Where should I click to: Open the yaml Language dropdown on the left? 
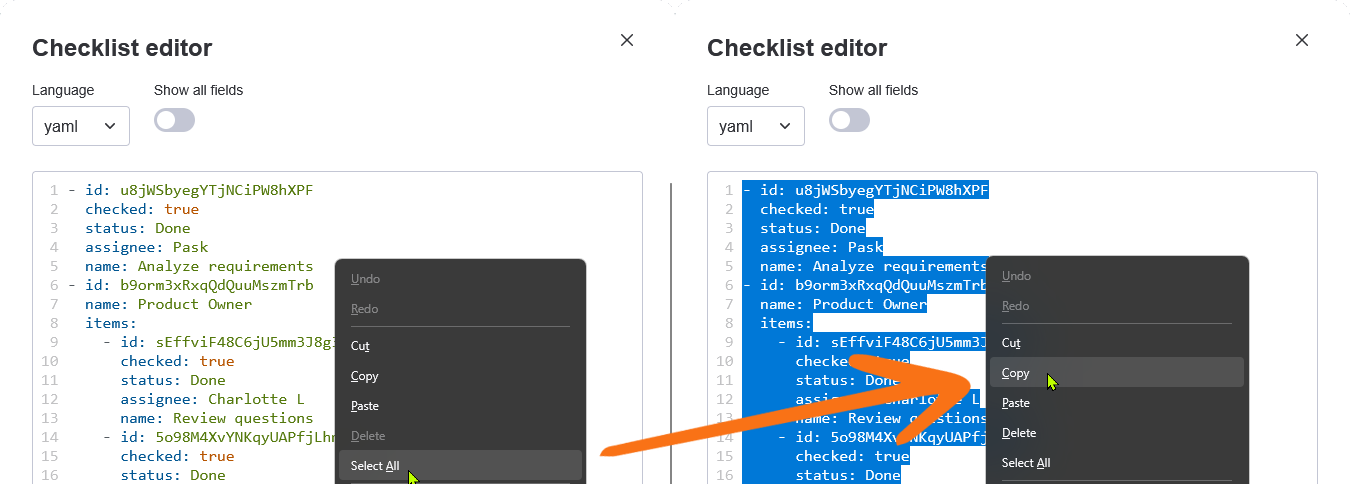pyautogui.click(x=81, y=126)
